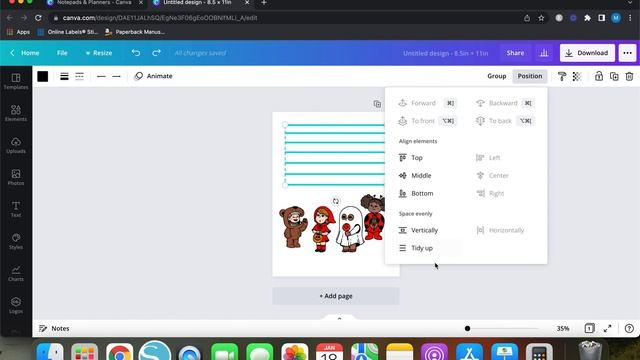Image resolution: width=640 pixels, height=360 pixels.
Task: Expand the page thumbnails chevron
Action: [x=339, y=318]
